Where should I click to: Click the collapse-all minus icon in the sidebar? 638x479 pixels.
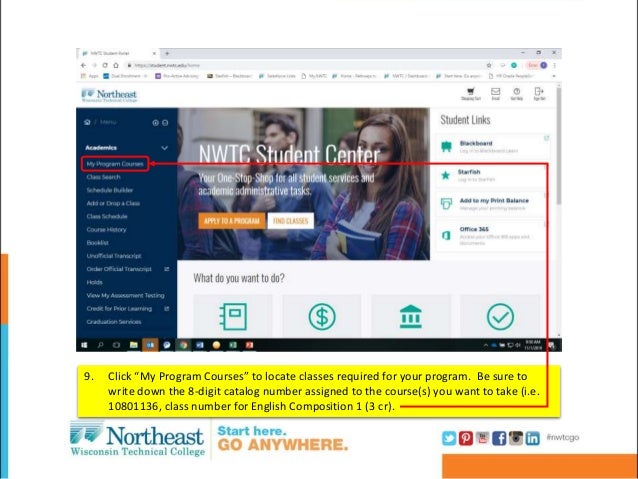click(x=165, y=122)
